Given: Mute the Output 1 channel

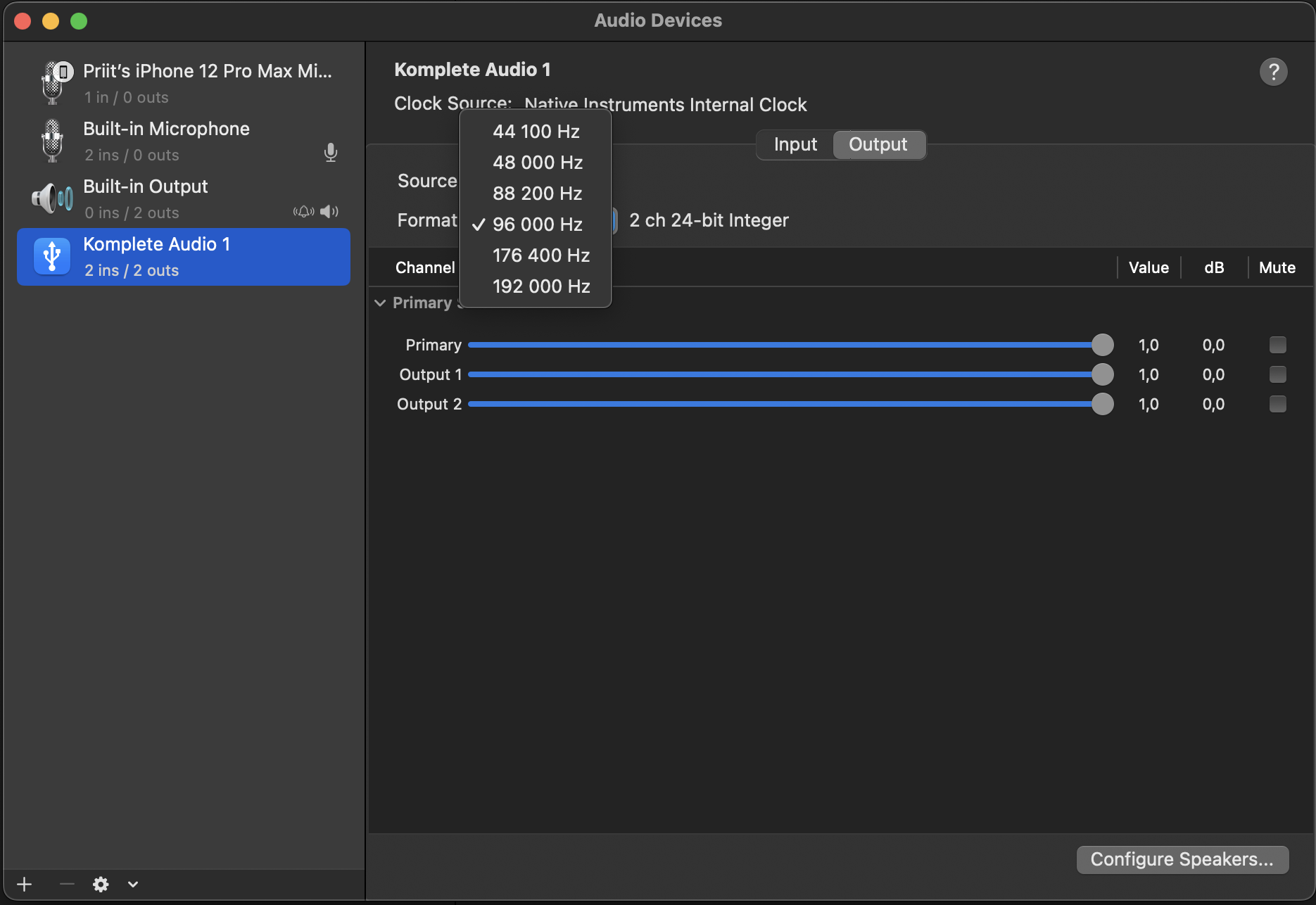Looking at the screenshot, I should (x=1278, y=374).
